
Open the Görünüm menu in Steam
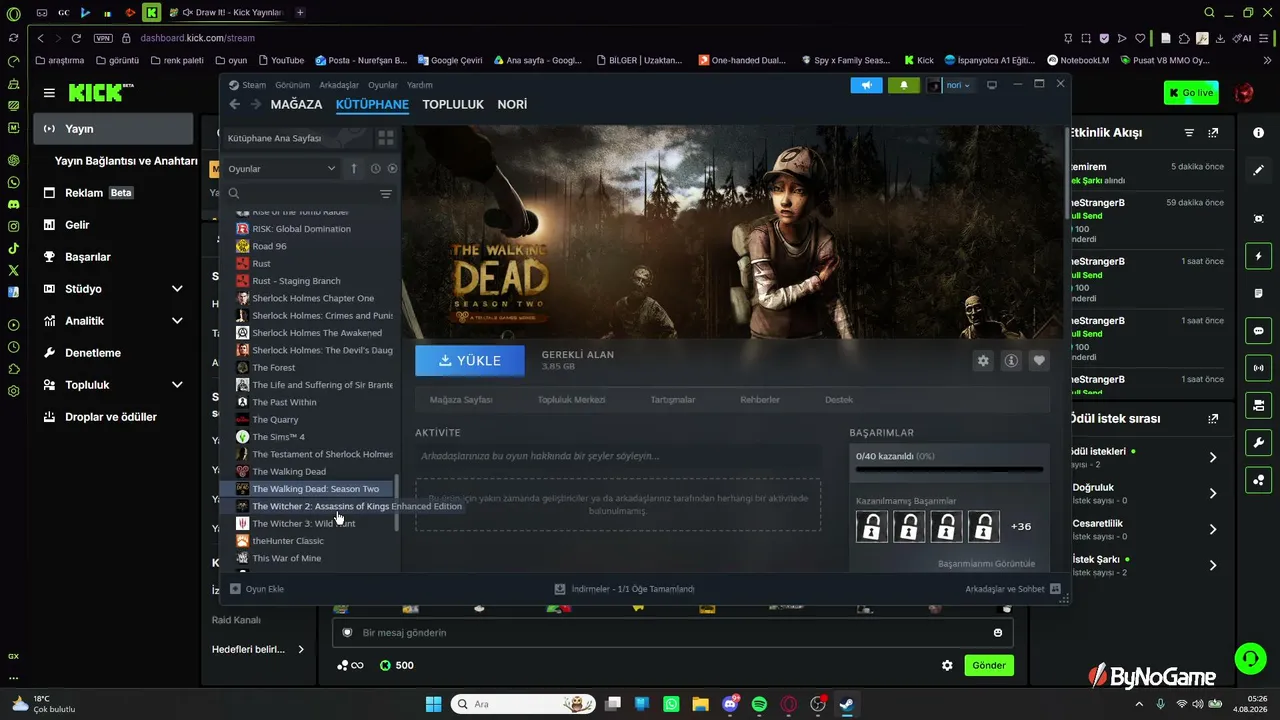[x=292, y=85]
